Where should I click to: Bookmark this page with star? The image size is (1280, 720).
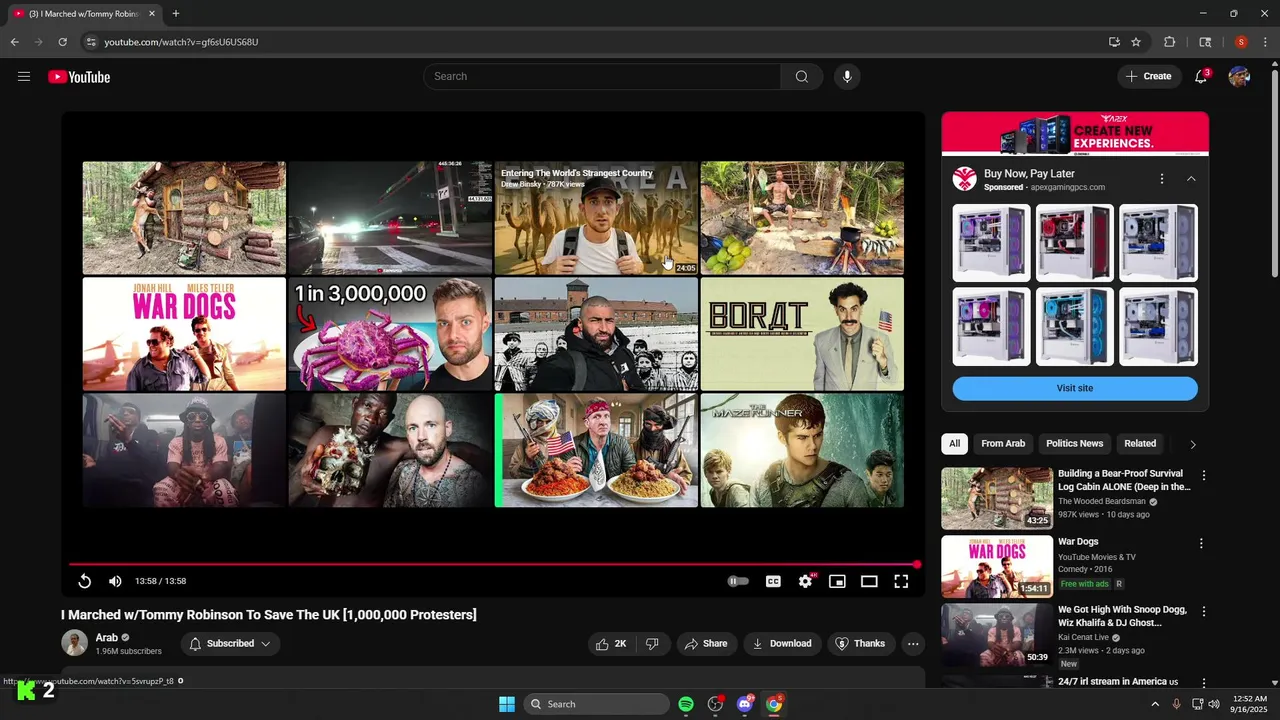1136,42
